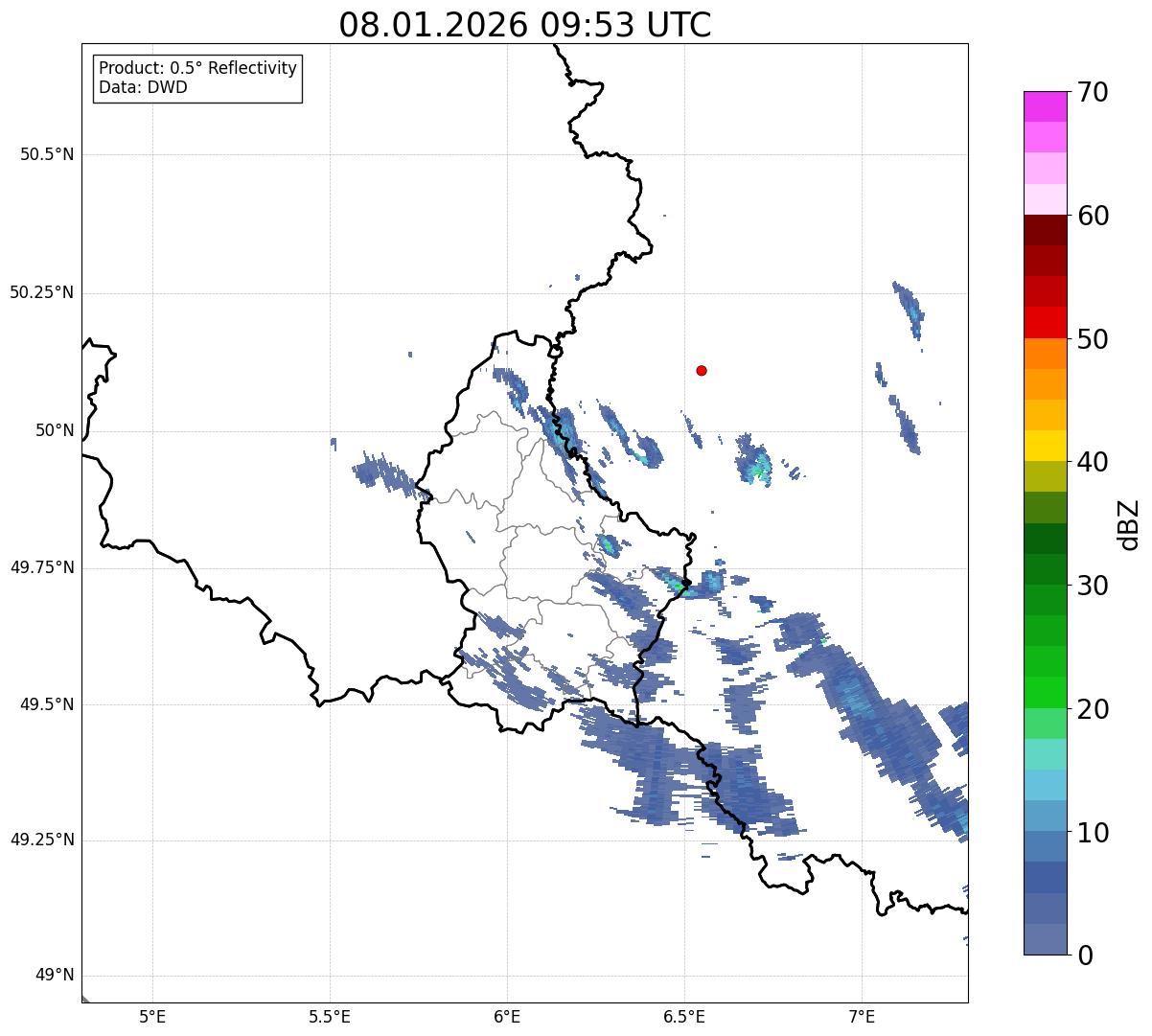
Task: Click the longitude label 5.5°E
Action: coord(330,1017)
